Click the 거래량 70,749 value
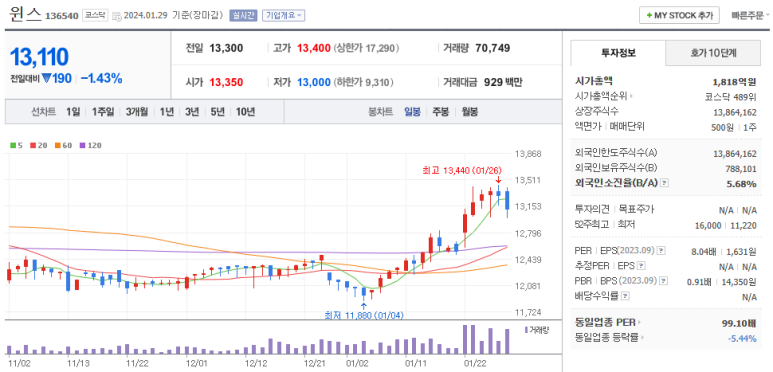This screenshot has width=773, height=372. click(x=493, y=48)
